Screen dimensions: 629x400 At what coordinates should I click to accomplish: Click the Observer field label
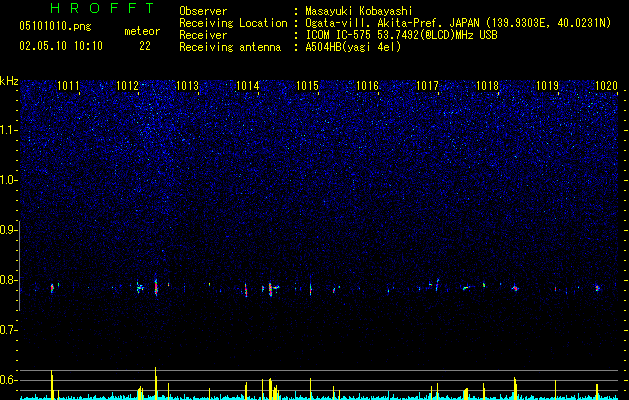(203, 12)
